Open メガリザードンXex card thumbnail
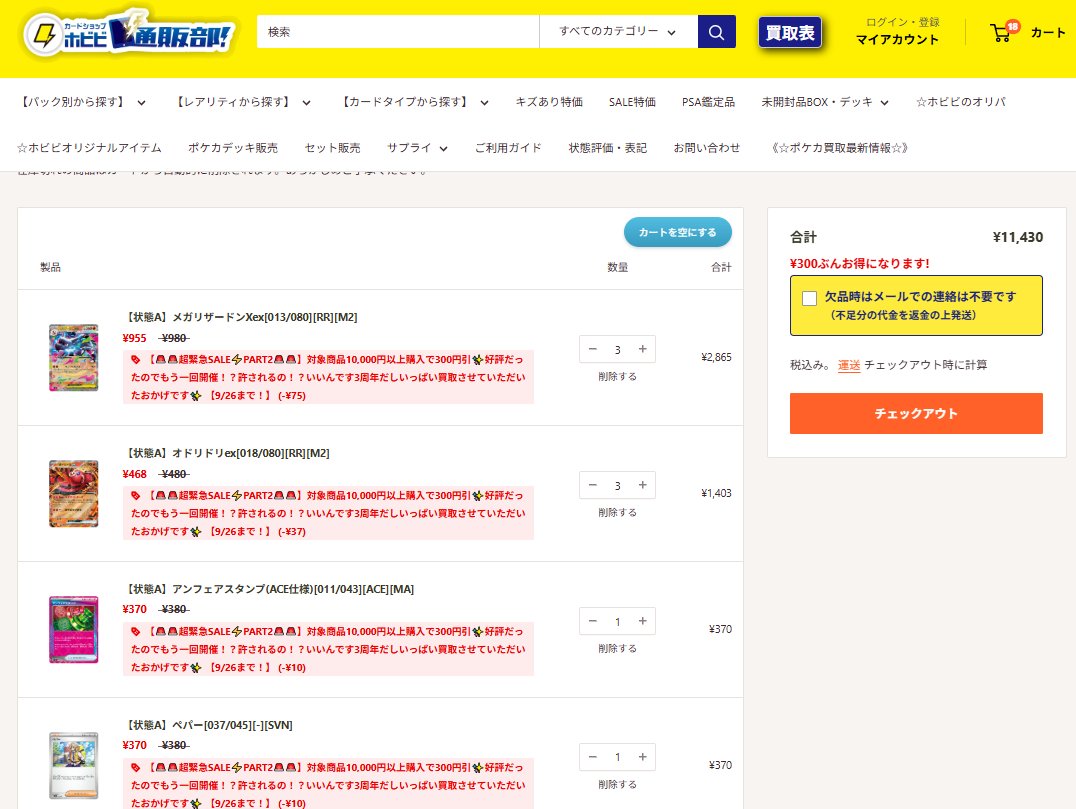 [x=73, y=357]
